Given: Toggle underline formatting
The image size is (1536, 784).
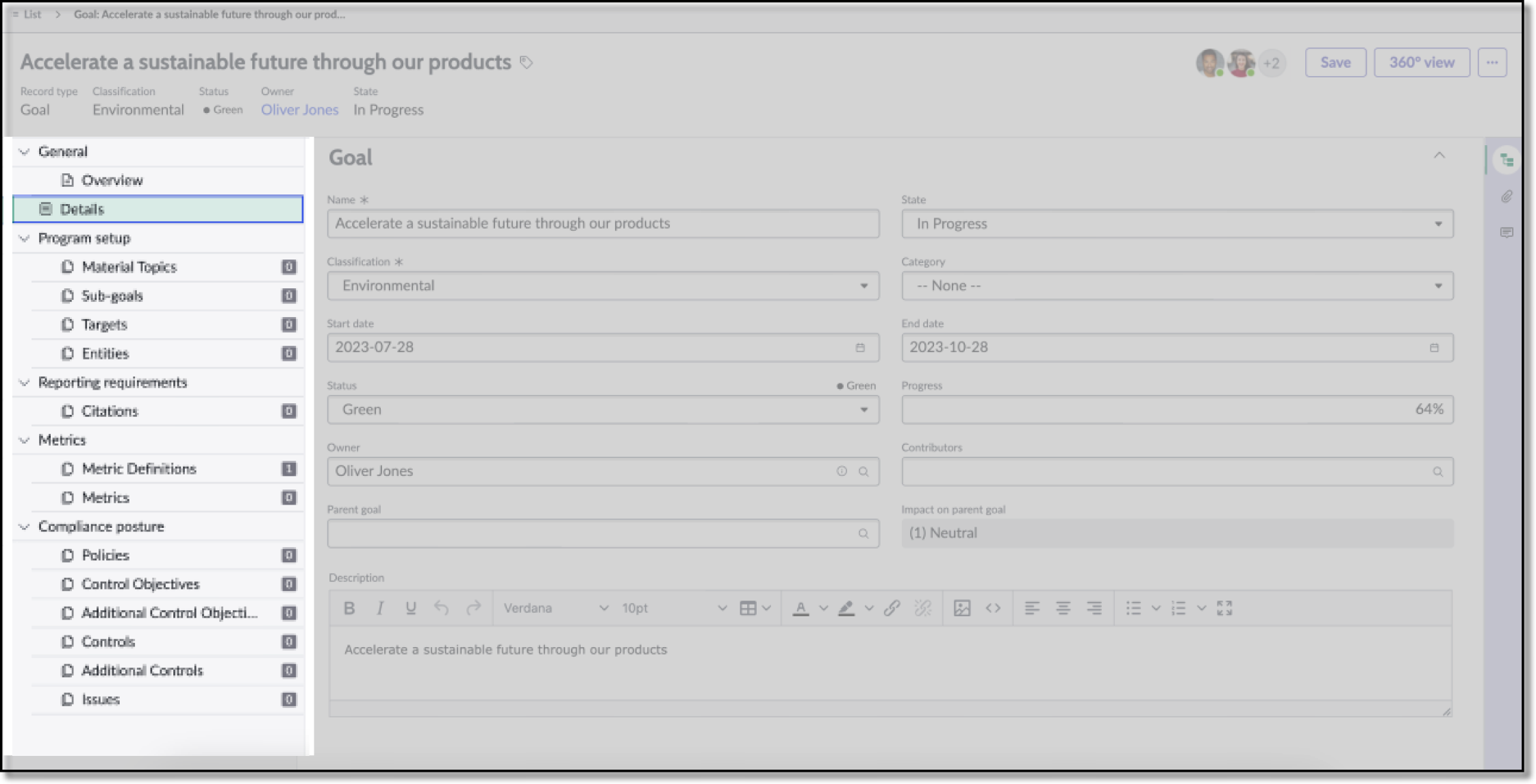Looking at the screenshot, I should 410,607.
